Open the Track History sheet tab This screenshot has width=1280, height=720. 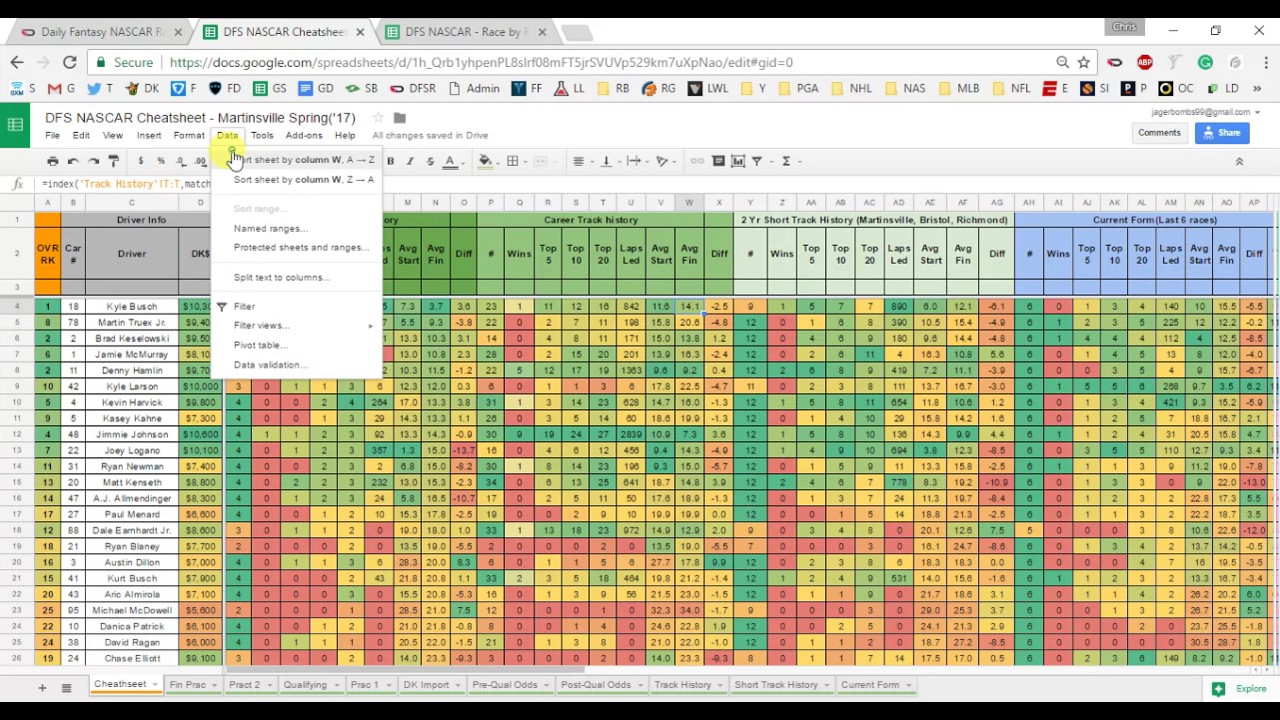pos(682,685)
